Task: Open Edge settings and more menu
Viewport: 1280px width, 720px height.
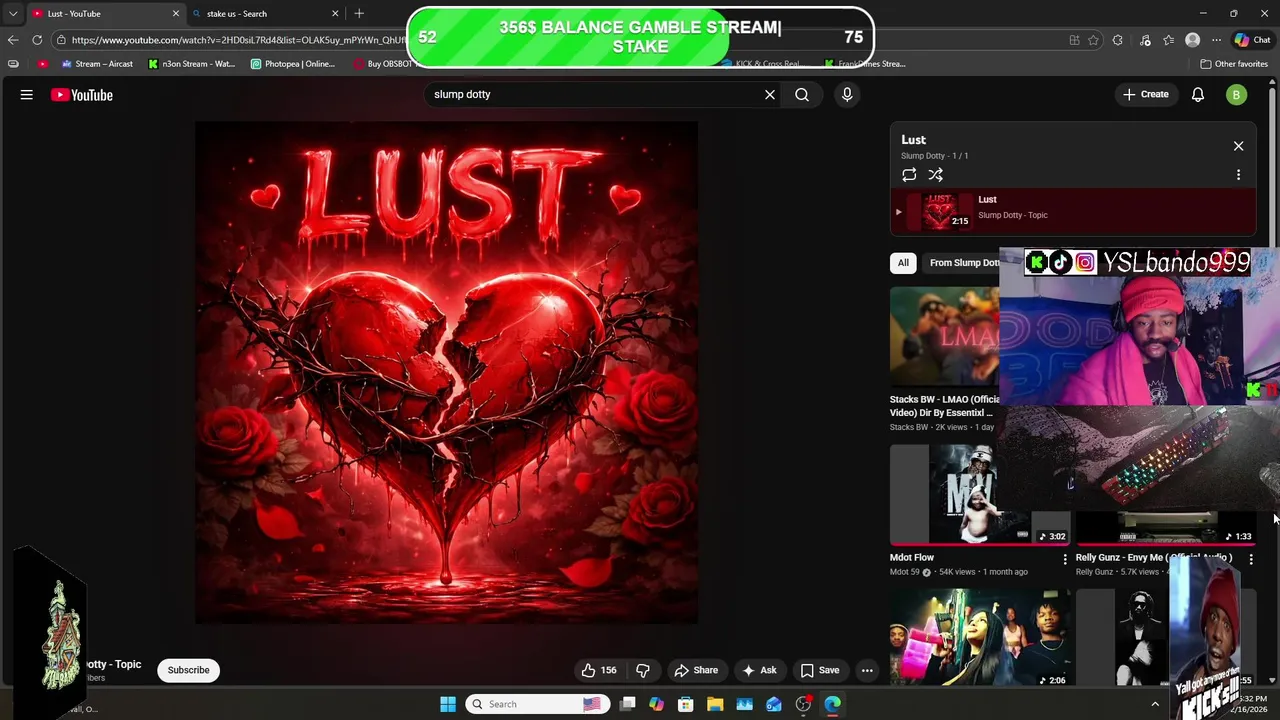Action: click(1216, 40)
